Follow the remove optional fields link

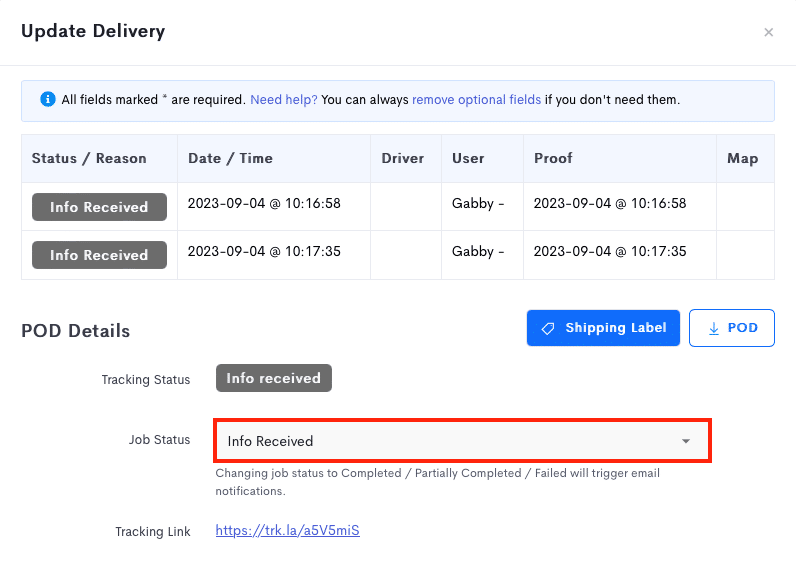(x=476, y=99)
